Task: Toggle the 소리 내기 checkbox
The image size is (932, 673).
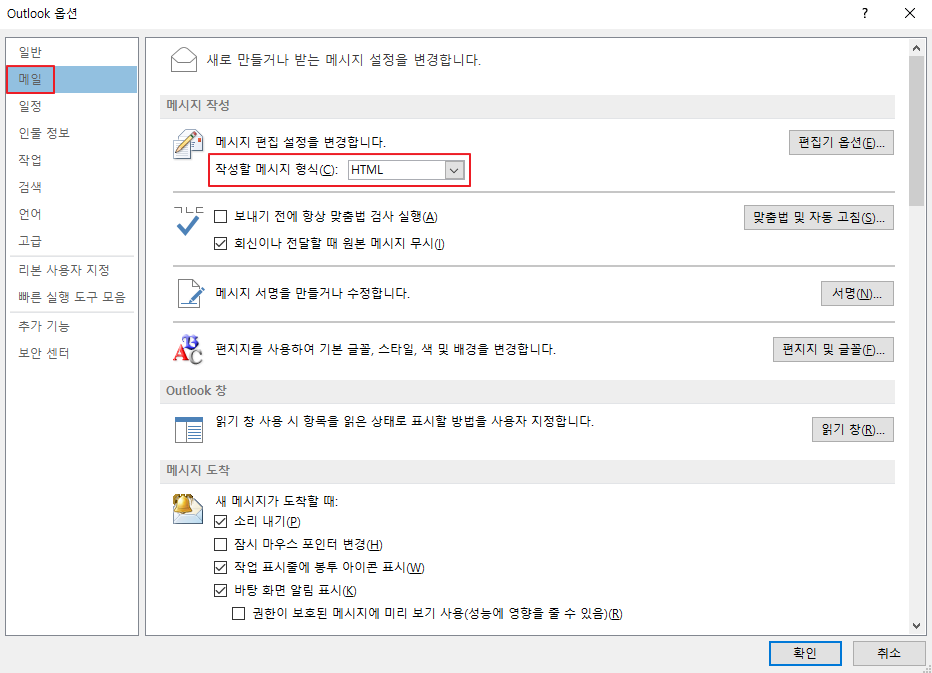Action: click(x=221, y=521)
